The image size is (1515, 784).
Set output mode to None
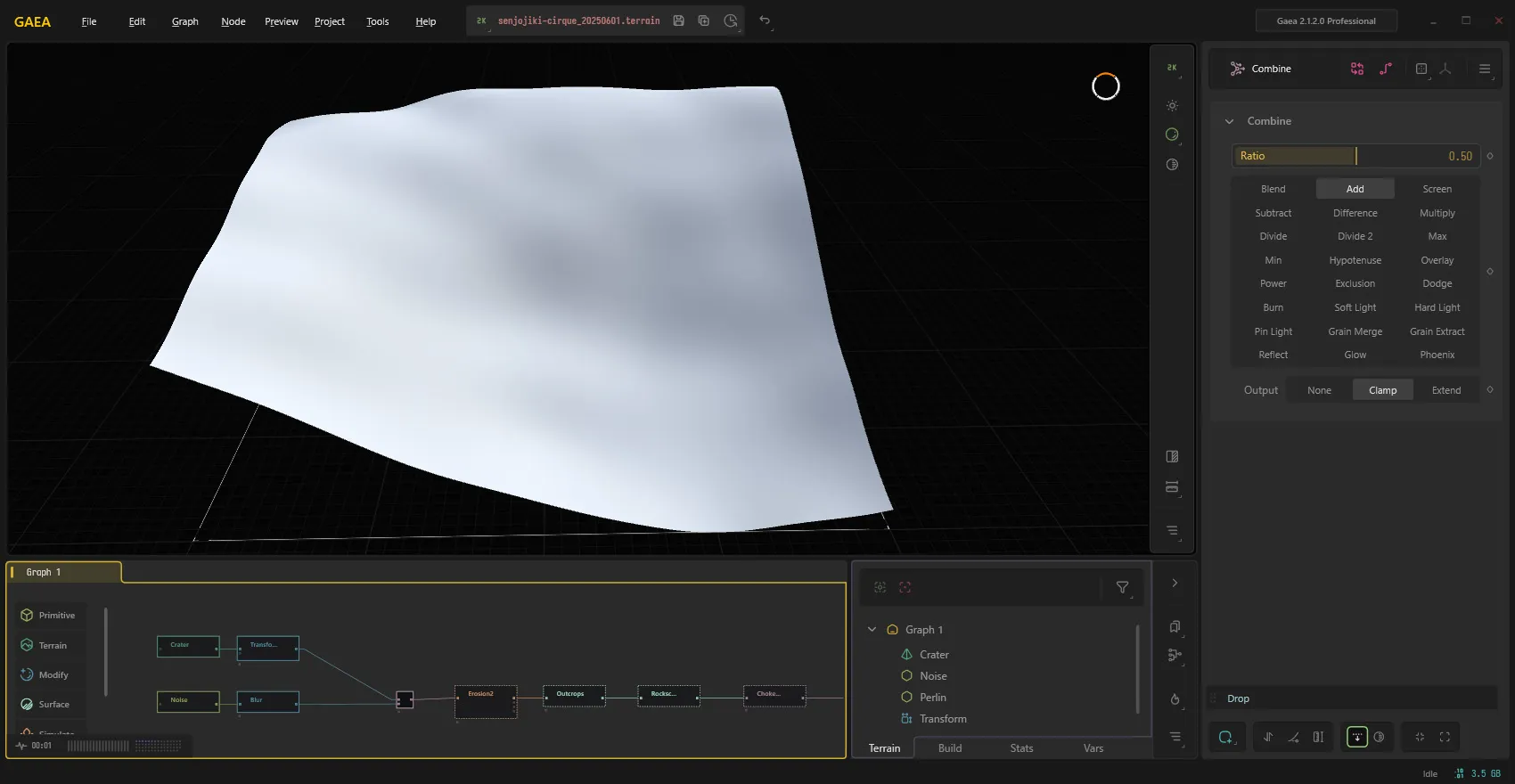pyautogui.click(x=1319, y=390)
